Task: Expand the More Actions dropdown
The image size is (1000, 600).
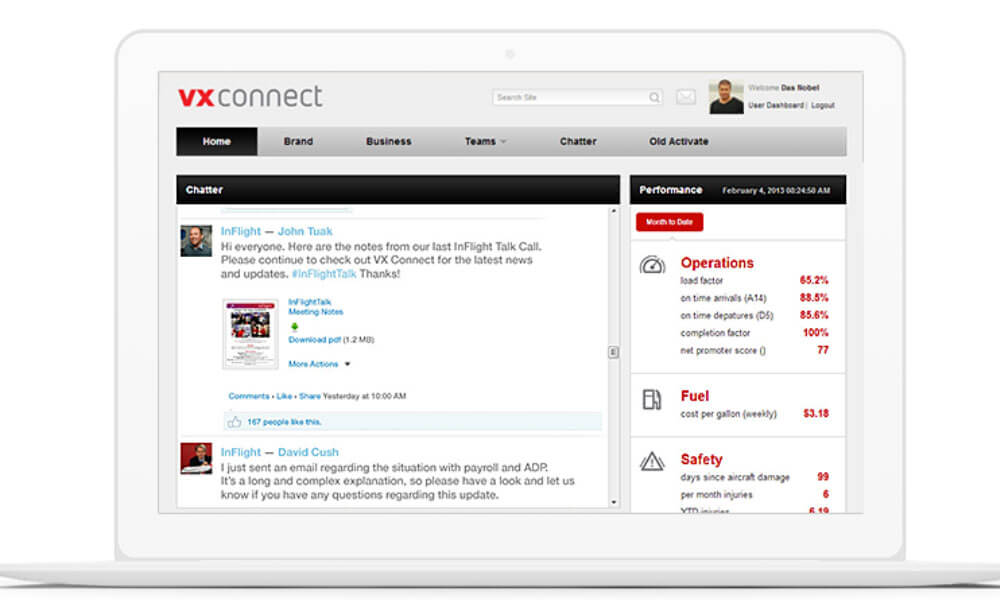Action: [319, 364]
